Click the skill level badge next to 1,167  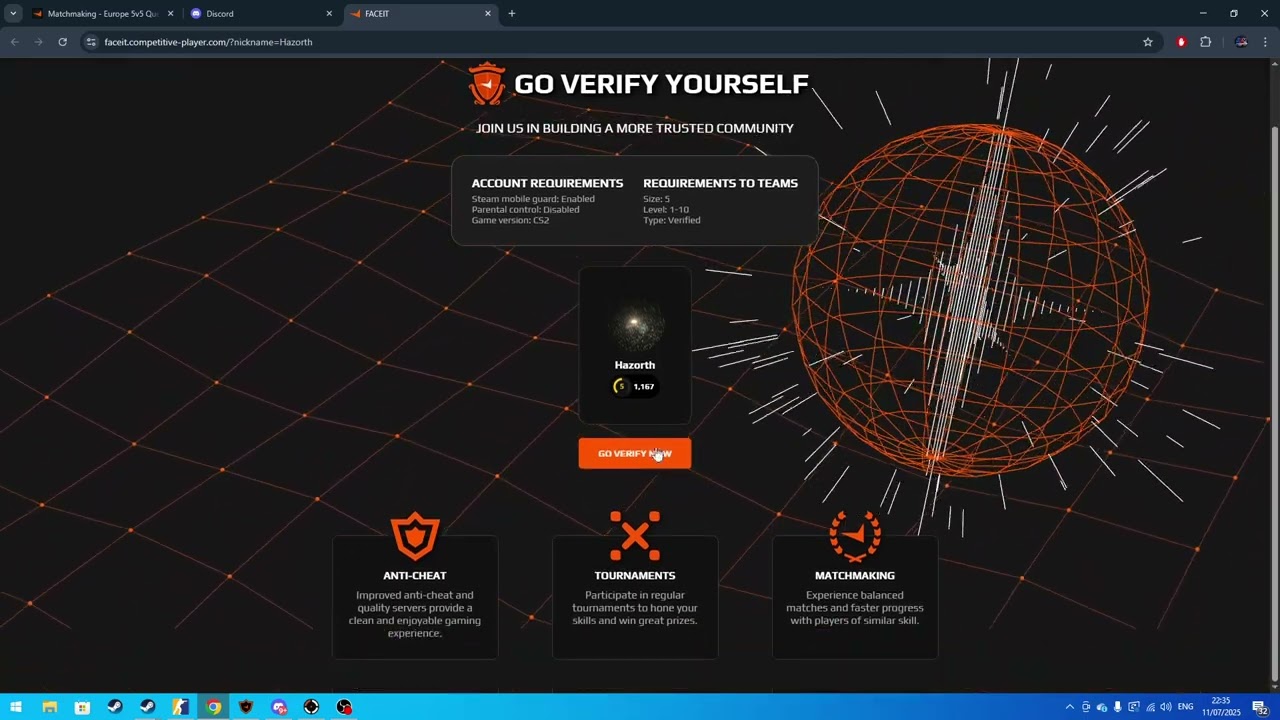point(621,386)
